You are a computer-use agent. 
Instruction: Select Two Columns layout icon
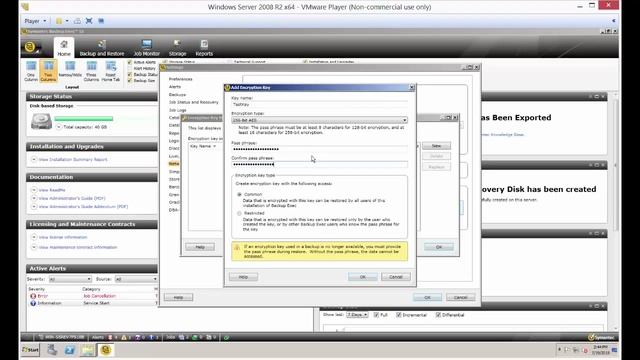coord(48,71)
